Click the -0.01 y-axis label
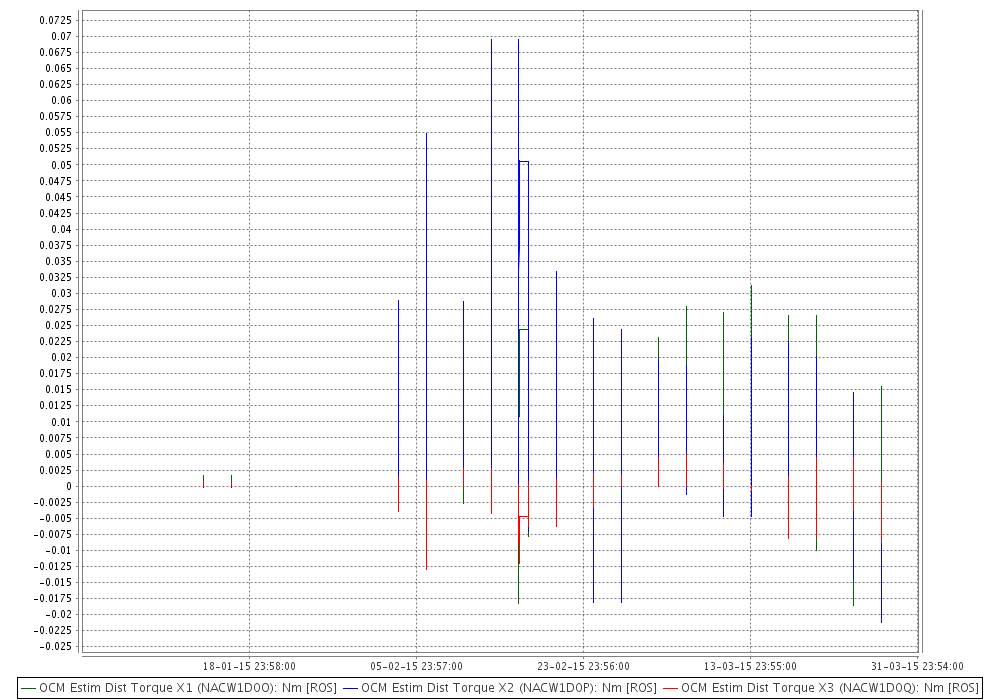This screenshot has height=700, width=1000. [x=59, y=550]
